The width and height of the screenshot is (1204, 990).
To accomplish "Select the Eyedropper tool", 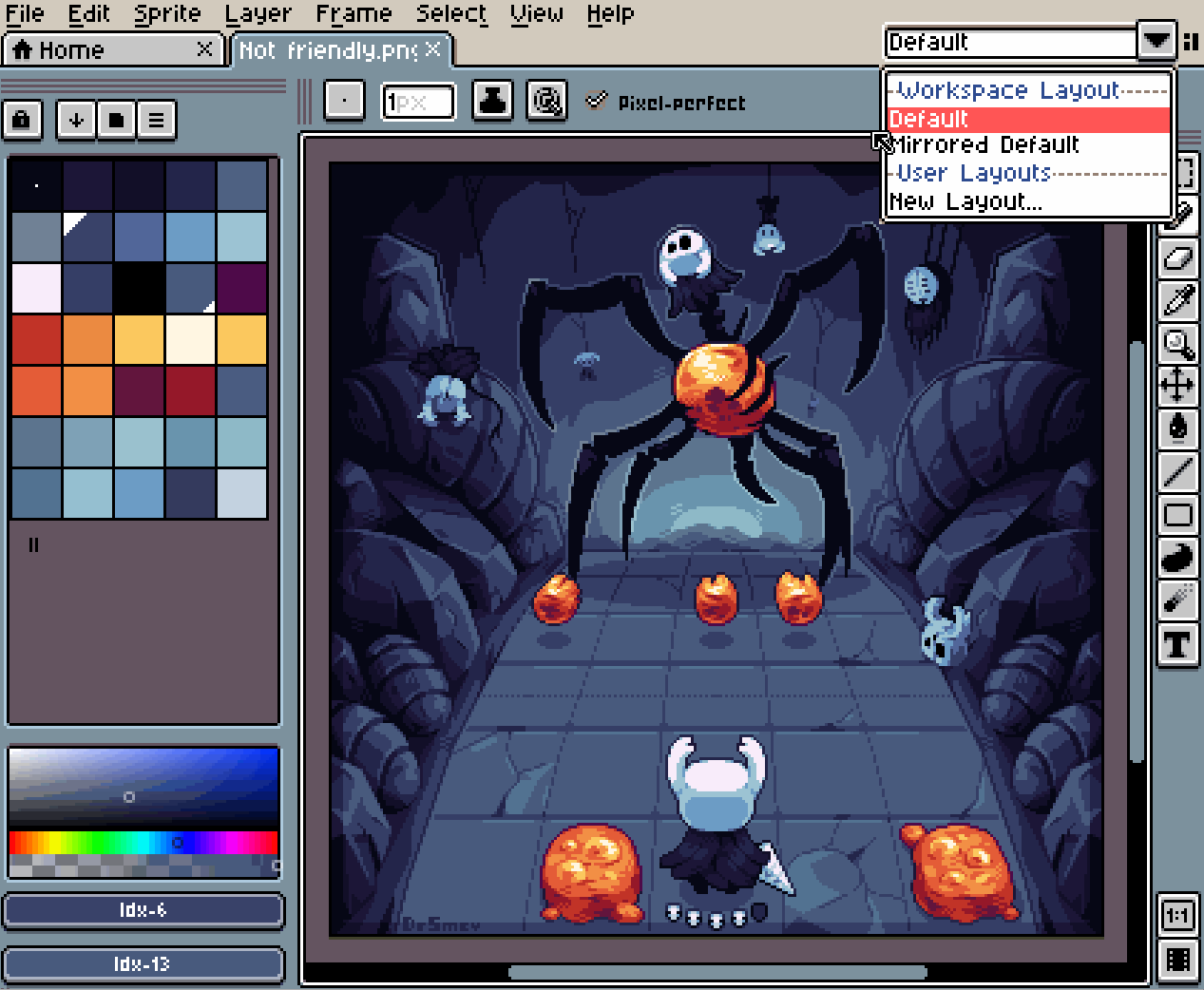I will (x=1177, y=301).
